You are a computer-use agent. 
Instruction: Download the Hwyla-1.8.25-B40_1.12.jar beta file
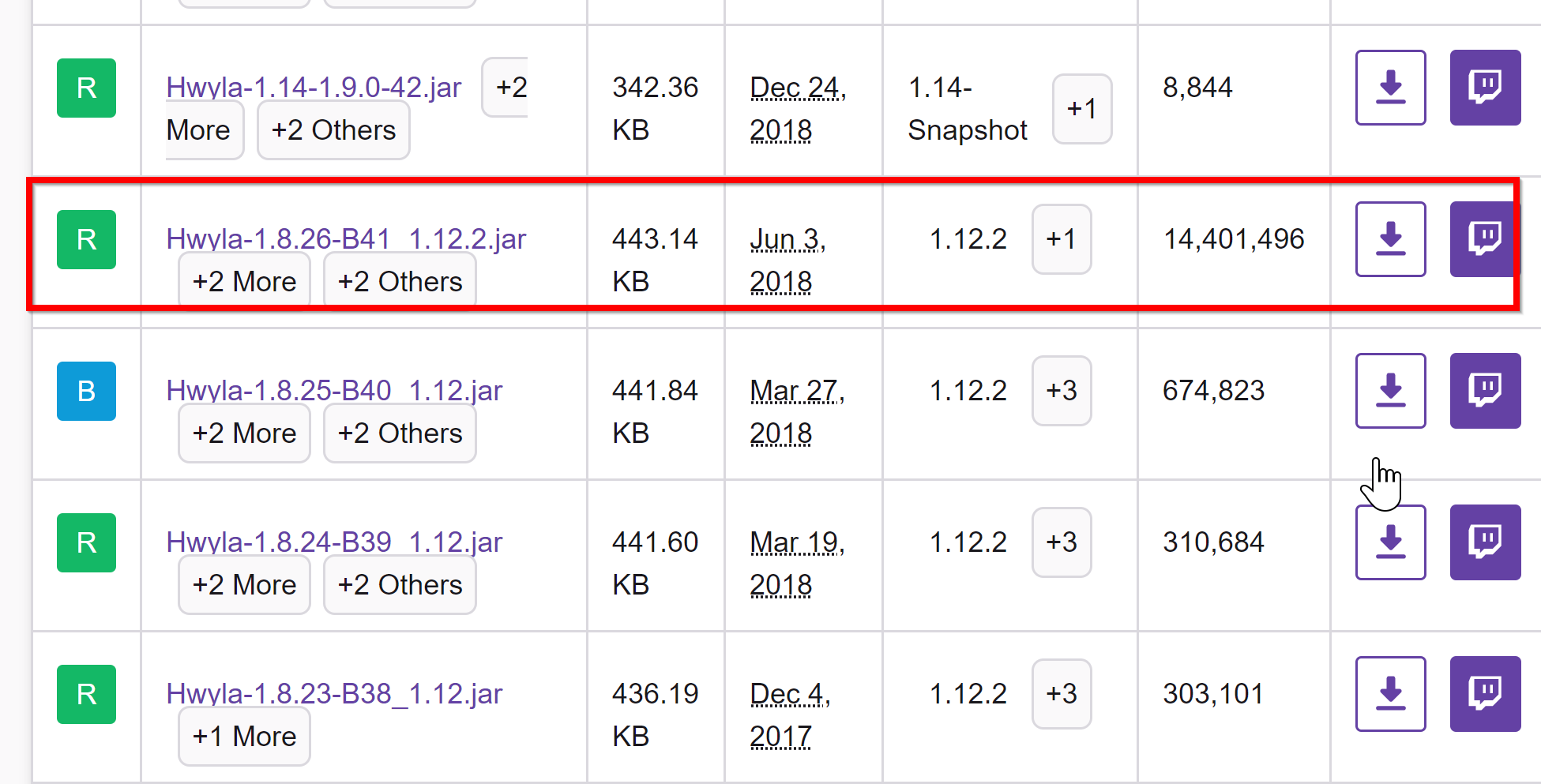(1390, 391)
